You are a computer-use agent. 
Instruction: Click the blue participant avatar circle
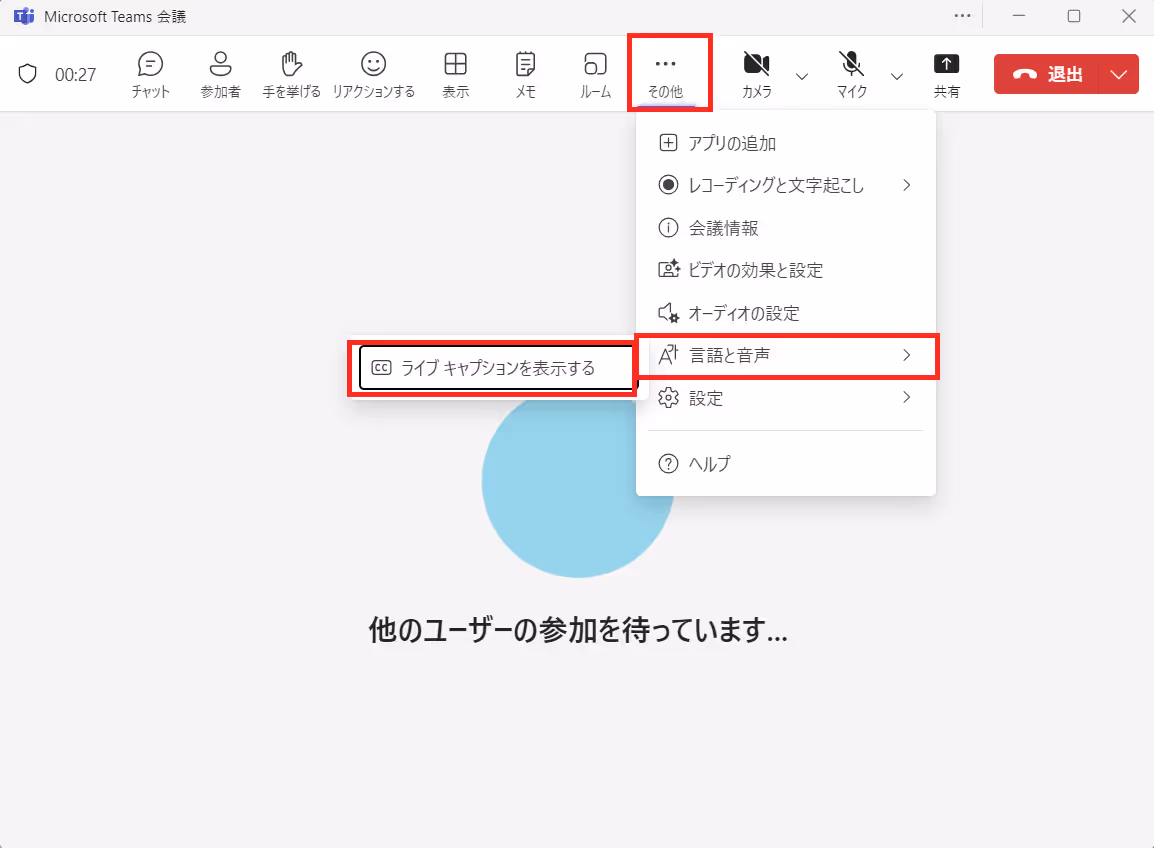point(578,482)
